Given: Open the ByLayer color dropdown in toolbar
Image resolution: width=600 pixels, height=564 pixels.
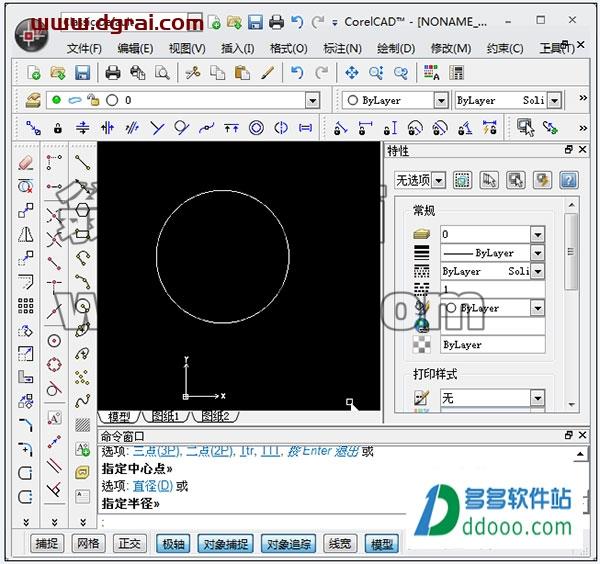Looking at the screenshot, I should (x=441, y=101).
